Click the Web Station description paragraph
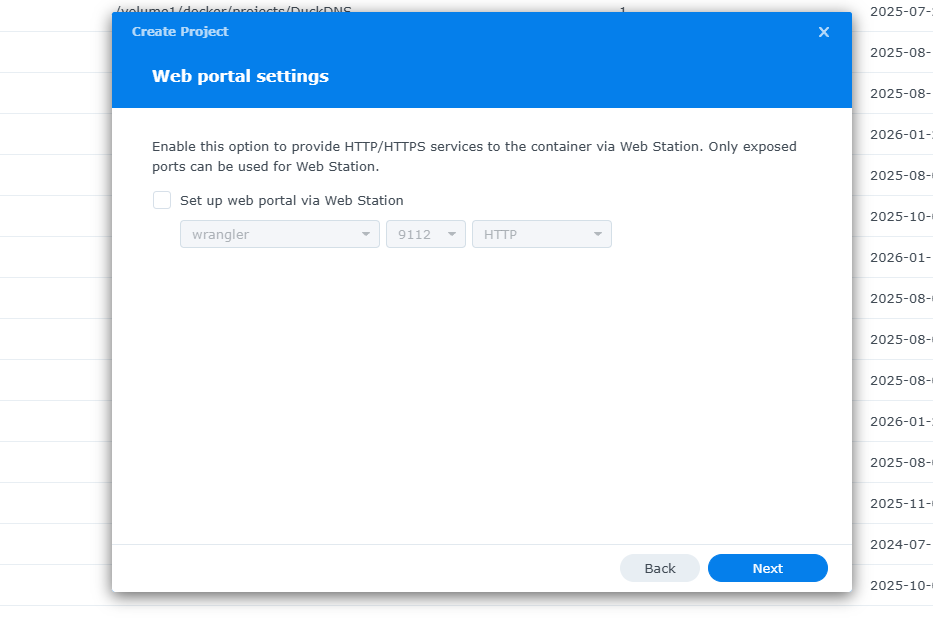 (x=474, y=156)
